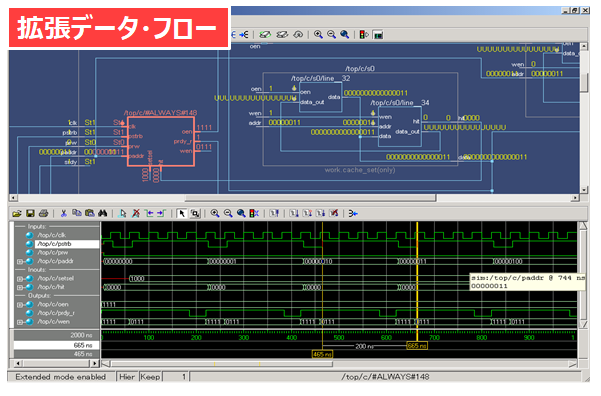Expand the /top/c/setsel signal
601x396 pixels.
tap(19, 279)
